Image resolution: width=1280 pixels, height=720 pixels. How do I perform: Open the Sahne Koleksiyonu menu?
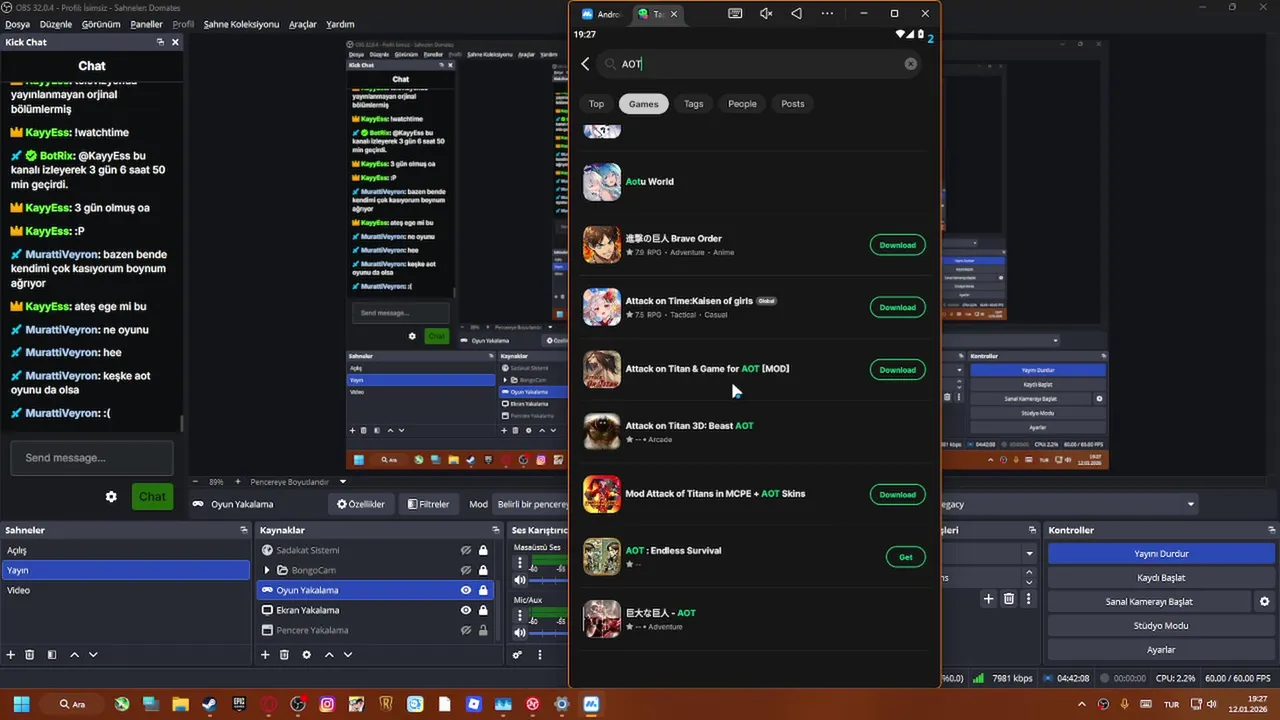(x=241, y=24)
